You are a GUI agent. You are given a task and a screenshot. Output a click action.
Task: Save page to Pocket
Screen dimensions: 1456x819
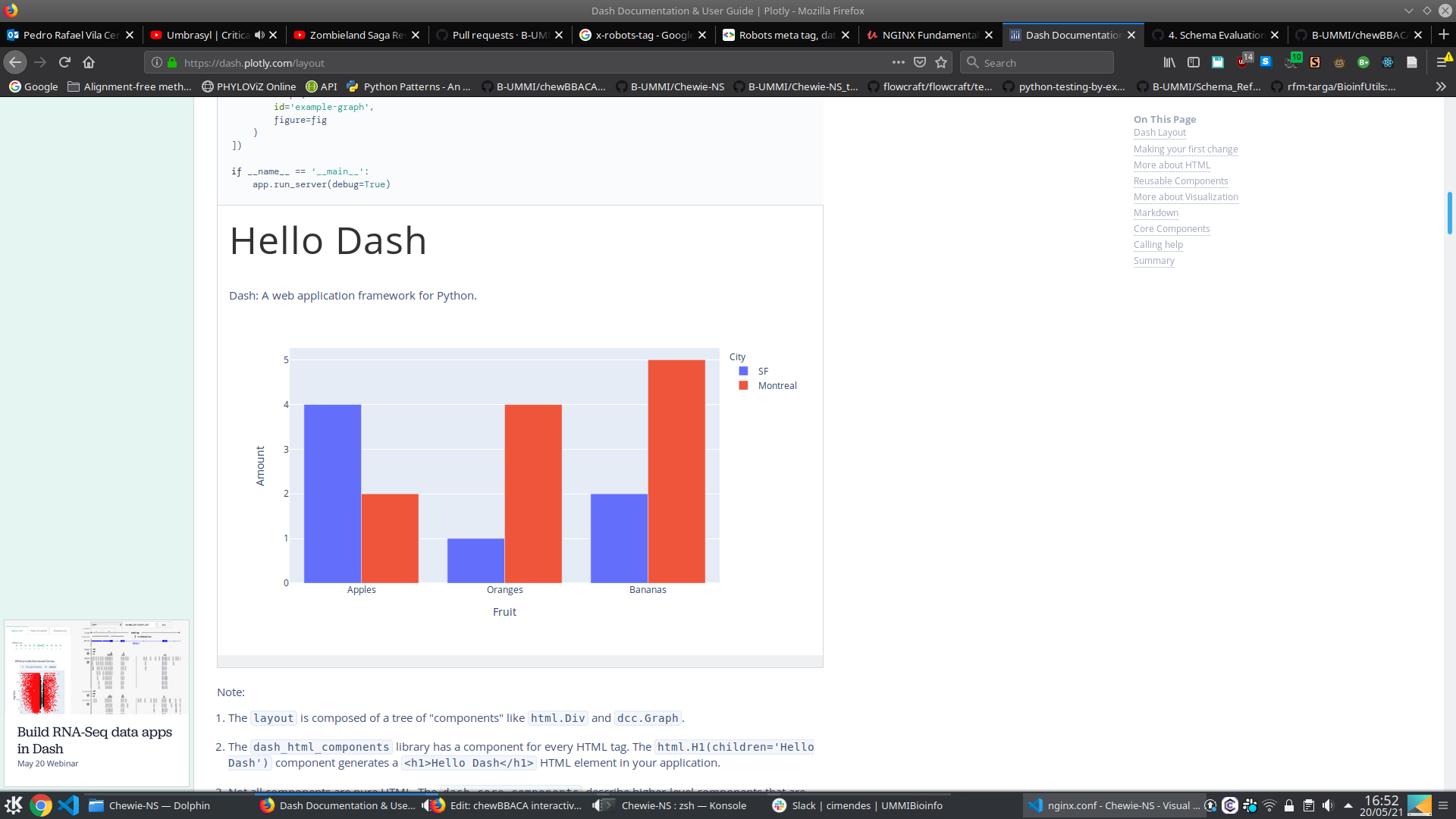920,62
